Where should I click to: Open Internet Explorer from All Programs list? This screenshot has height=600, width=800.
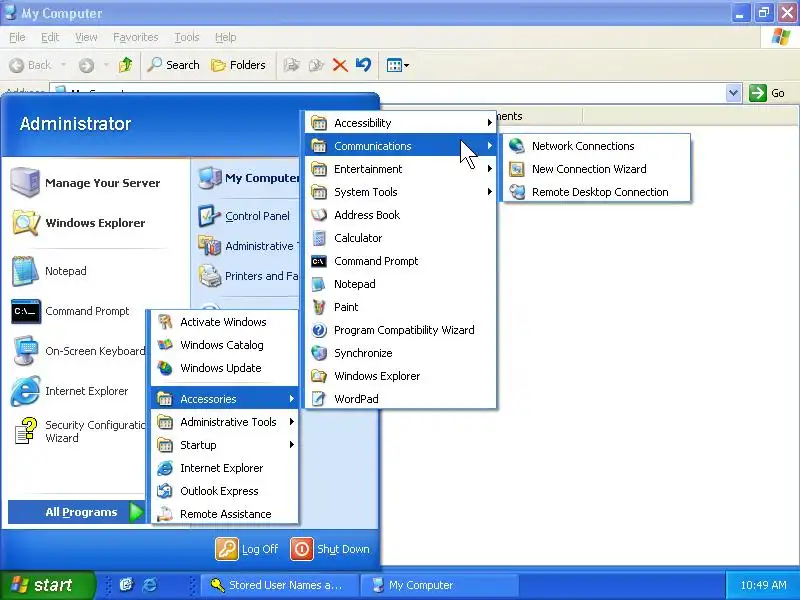coord(224,468)
